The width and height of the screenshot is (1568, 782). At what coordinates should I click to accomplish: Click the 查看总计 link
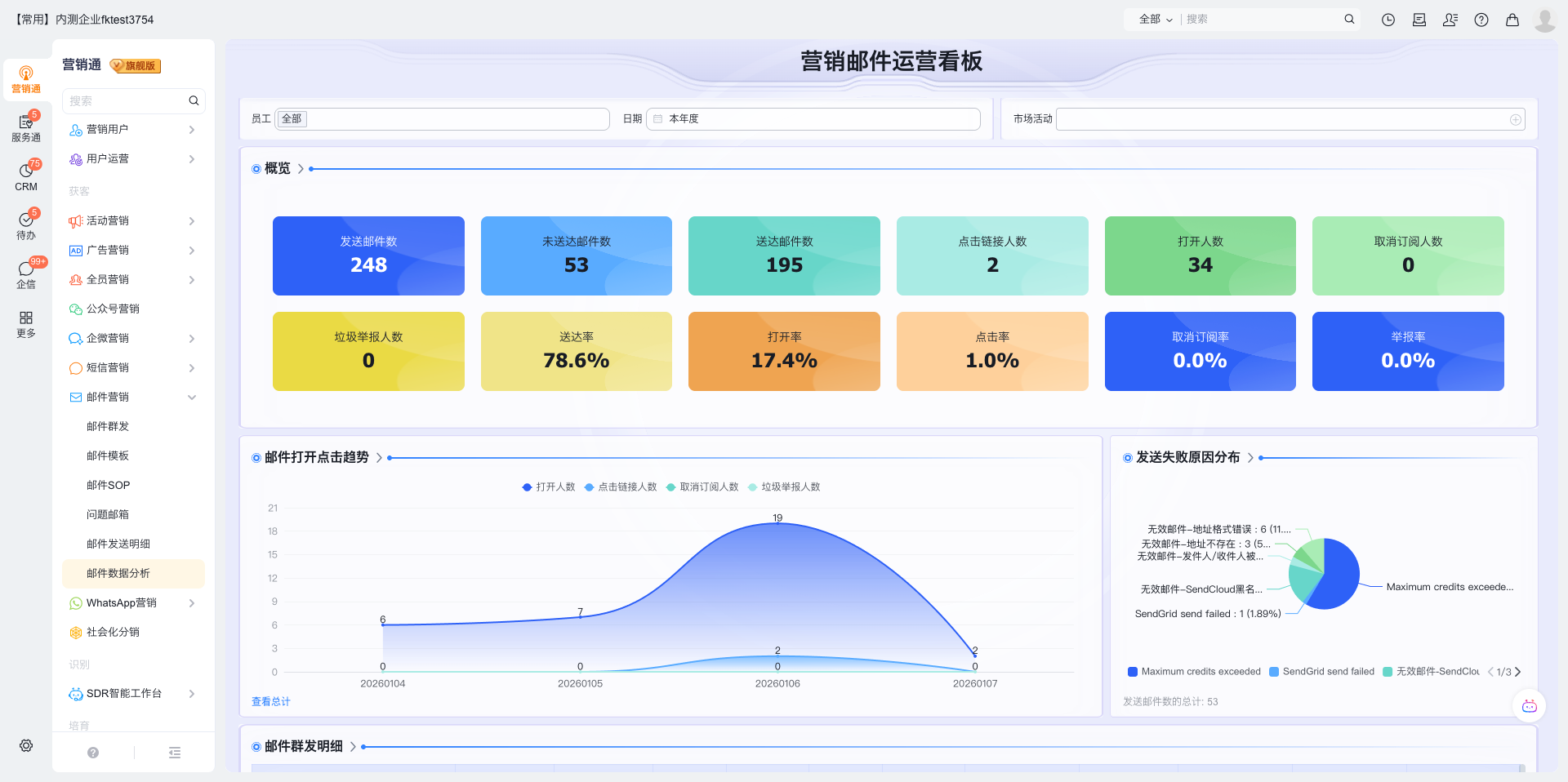pos(271,702)
